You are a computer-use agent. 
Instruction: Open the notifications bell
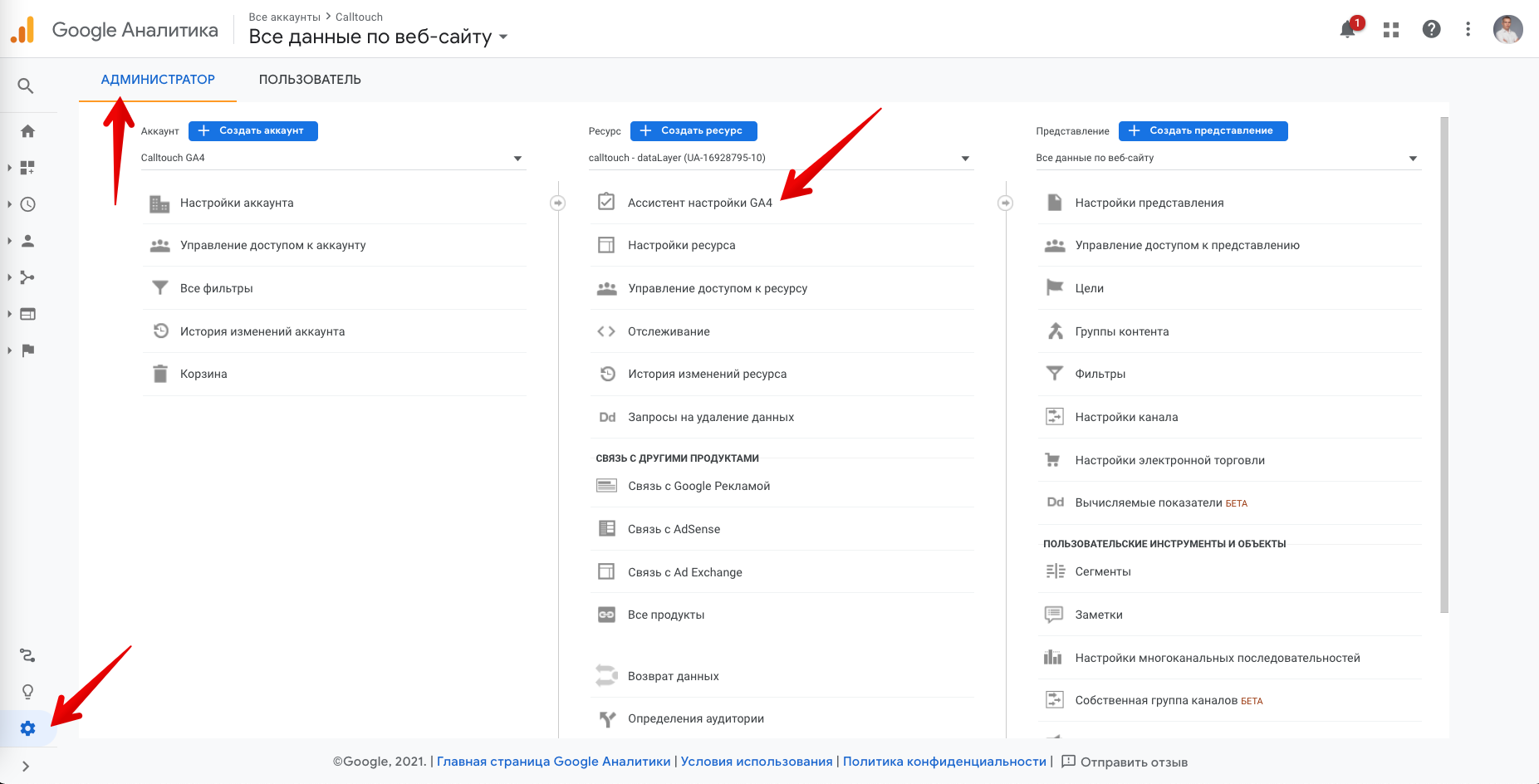pos(1347,29)
